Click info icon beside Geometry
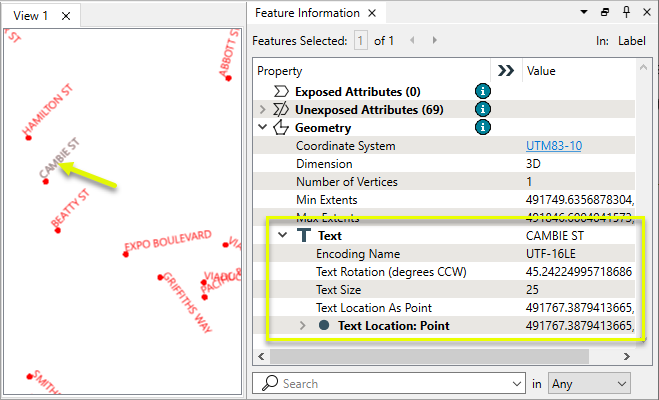This screenshot has height=400, width=659. 483,127
